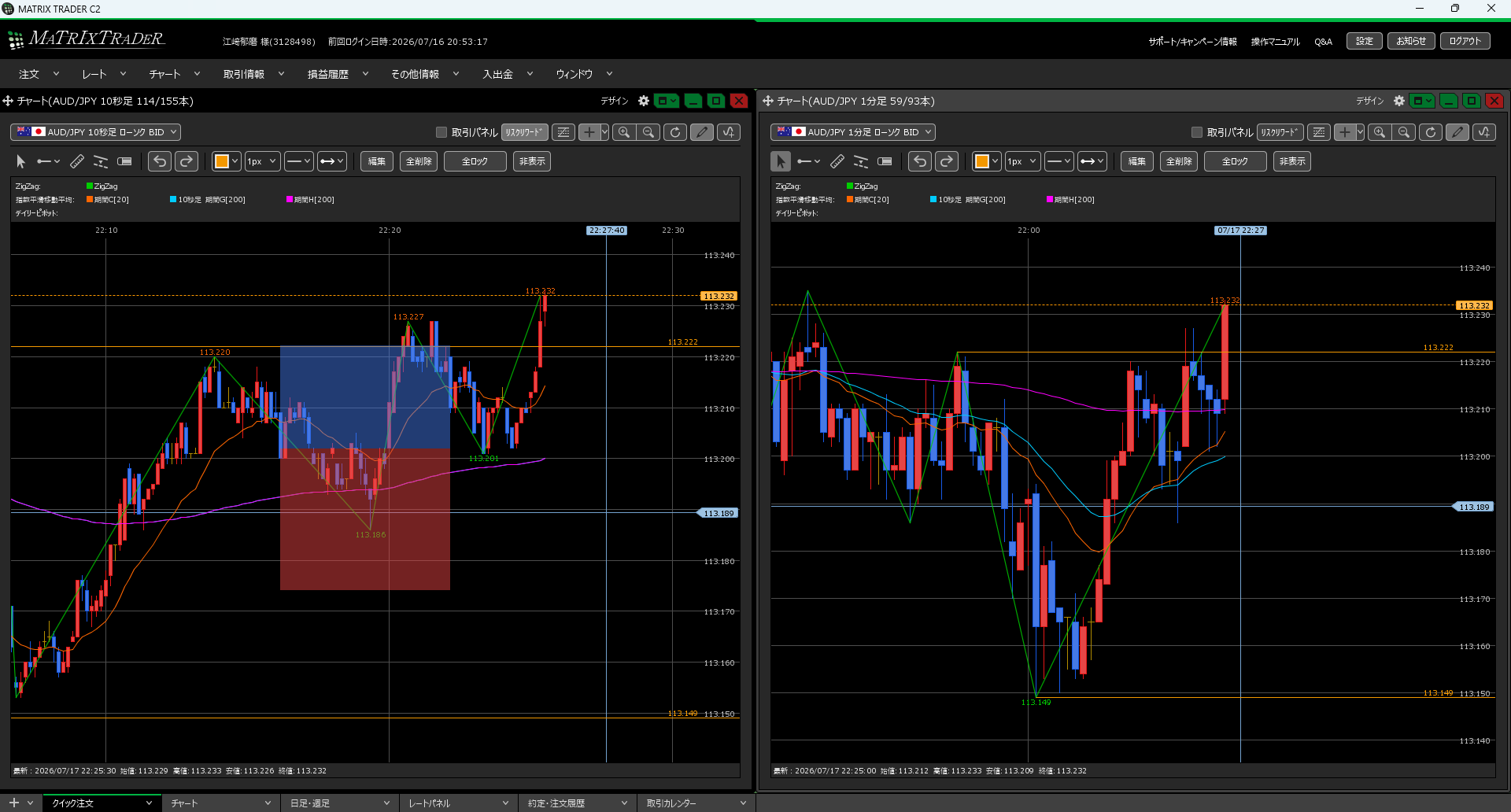Screen dimensions: 1511x812
Task: Click the お知らせ button
Action: coord(1411,41)
